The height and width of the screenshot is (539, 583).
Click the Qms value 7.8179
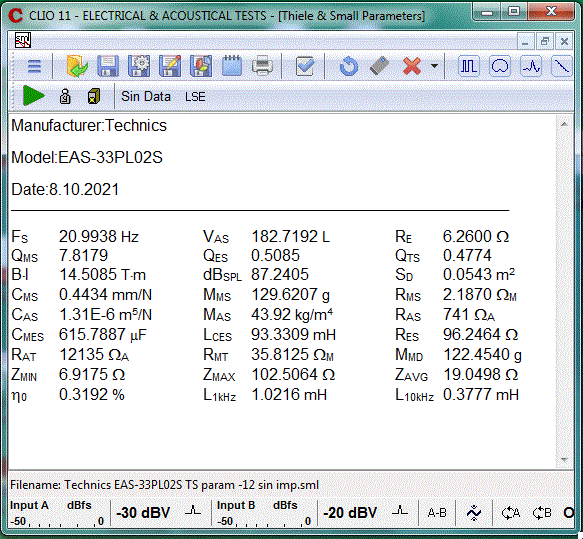tap(83, 256)
